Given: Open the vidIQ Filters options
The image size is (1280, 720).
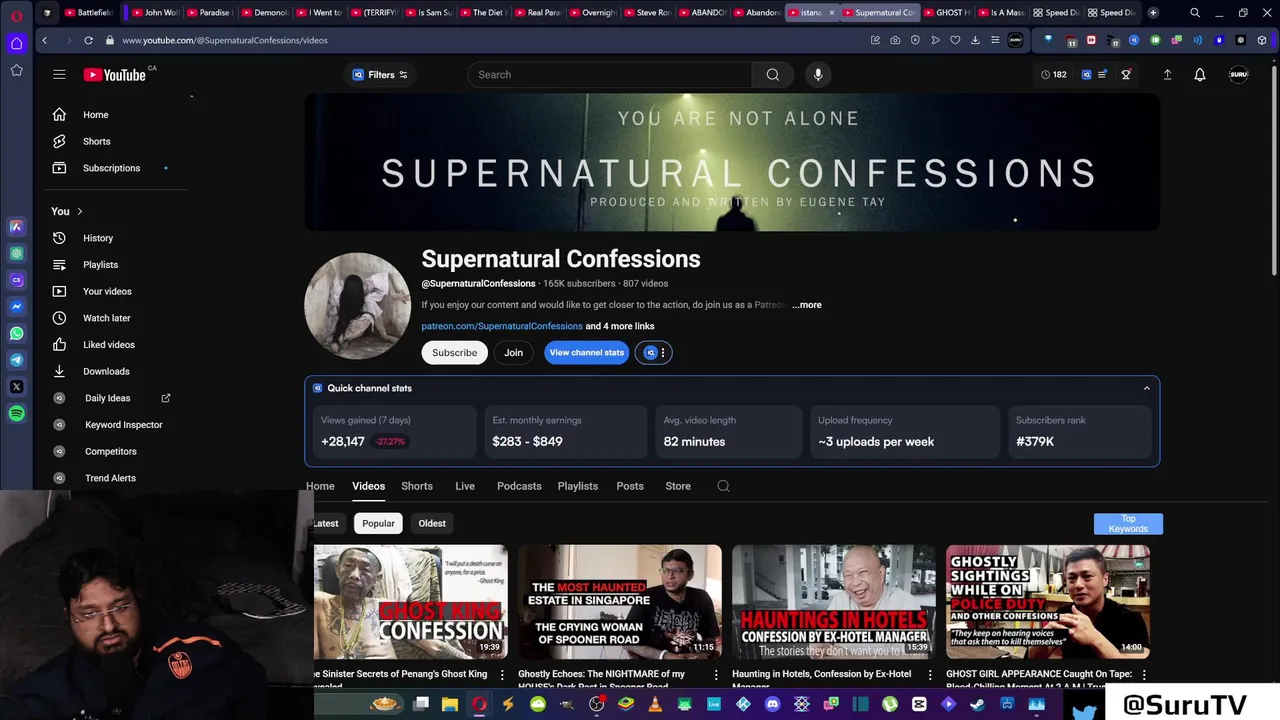Looking at the screenshot, I should tap(380, 74).
